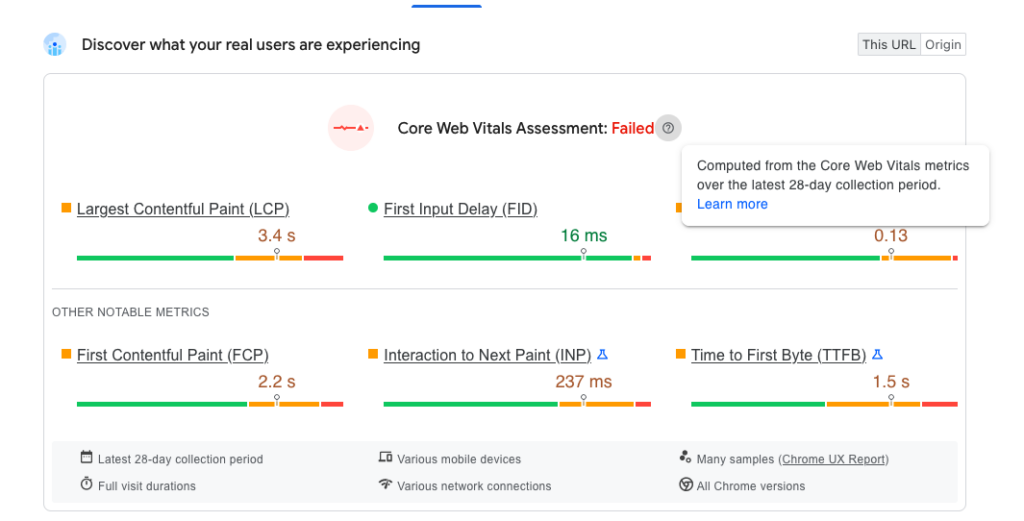Switch to the Origin view

(942, 45)
